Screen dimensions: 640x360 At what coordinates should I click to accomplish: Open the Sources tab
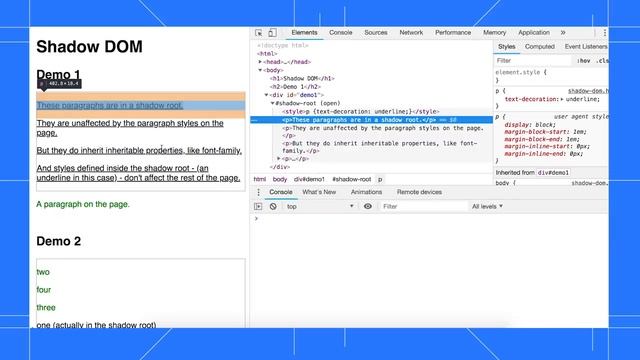pos(376,33)
